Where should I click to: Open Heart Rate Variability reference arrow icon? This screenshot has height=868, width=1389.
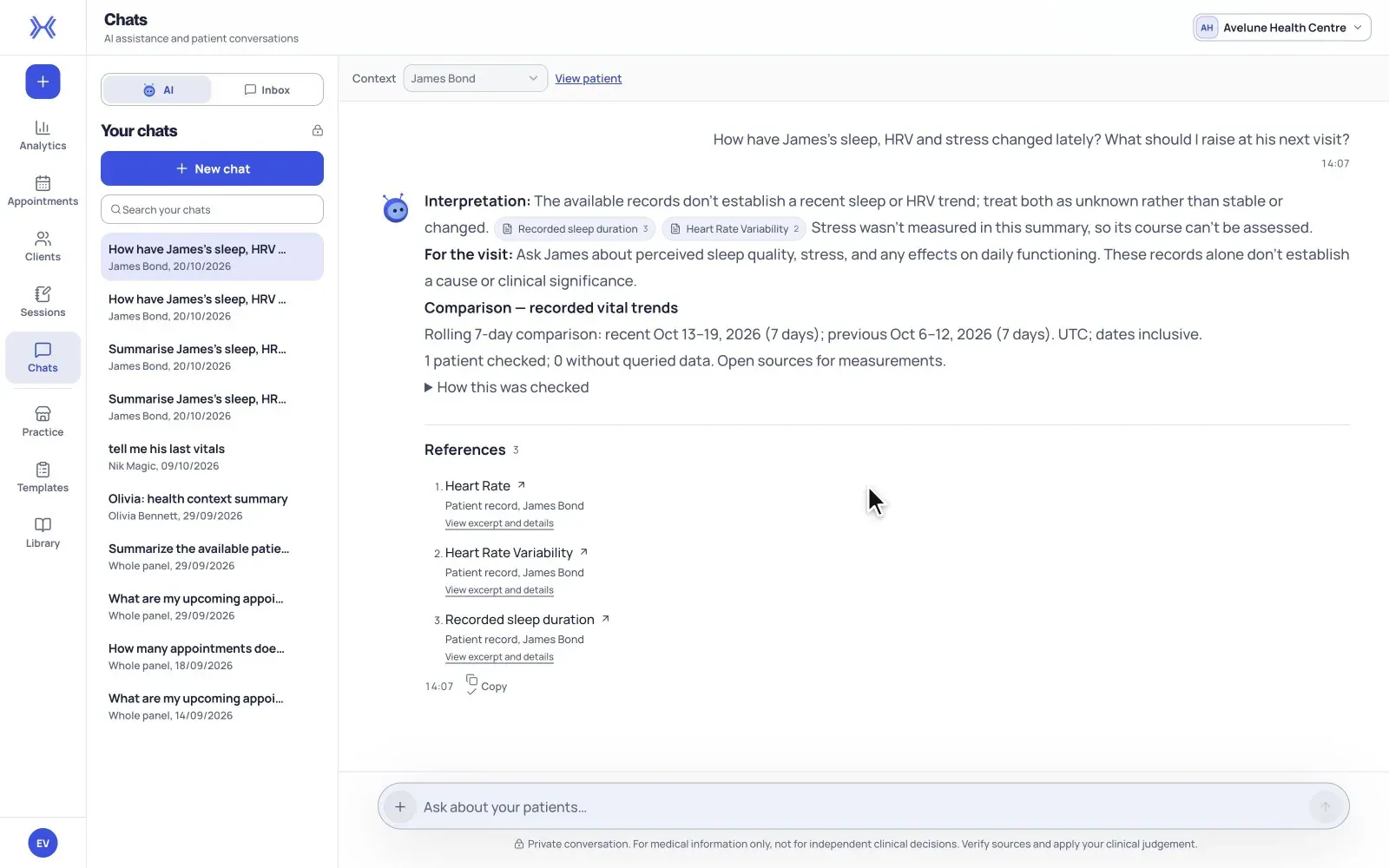pos(583,552)
